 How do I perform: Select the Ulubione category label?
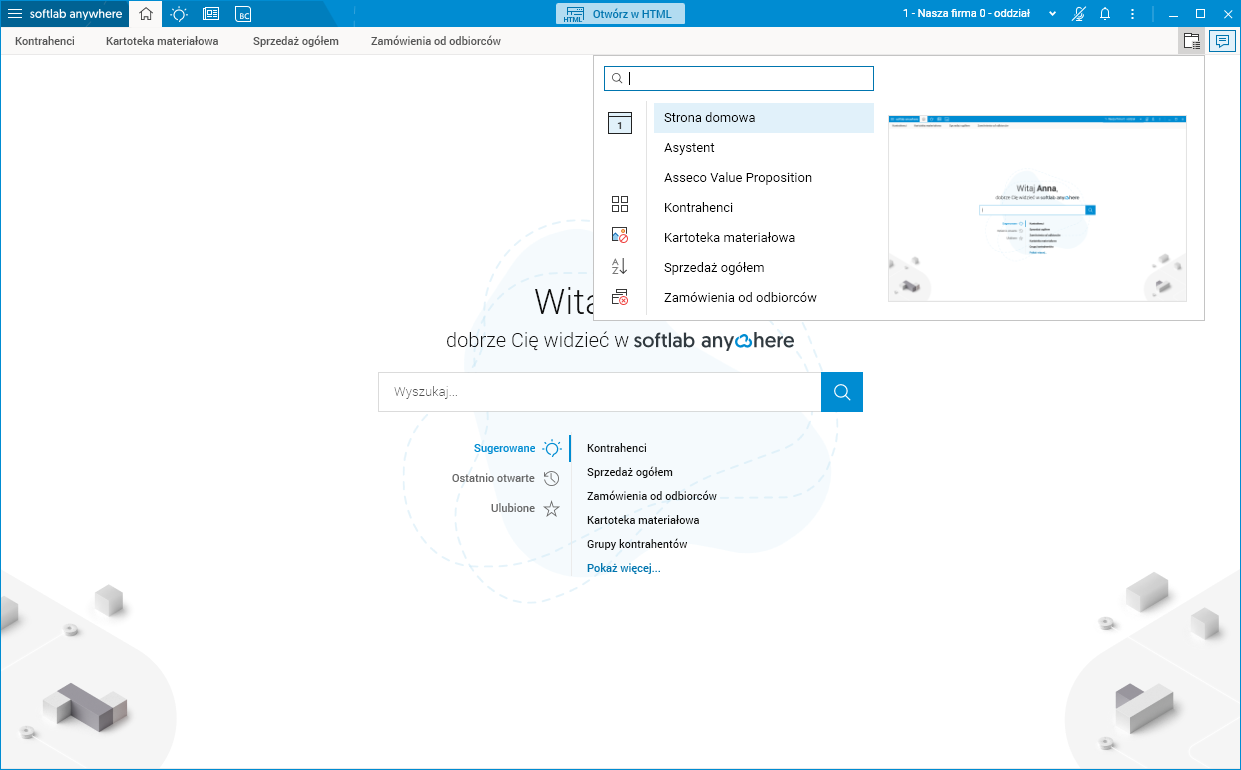tap(513, 509)
